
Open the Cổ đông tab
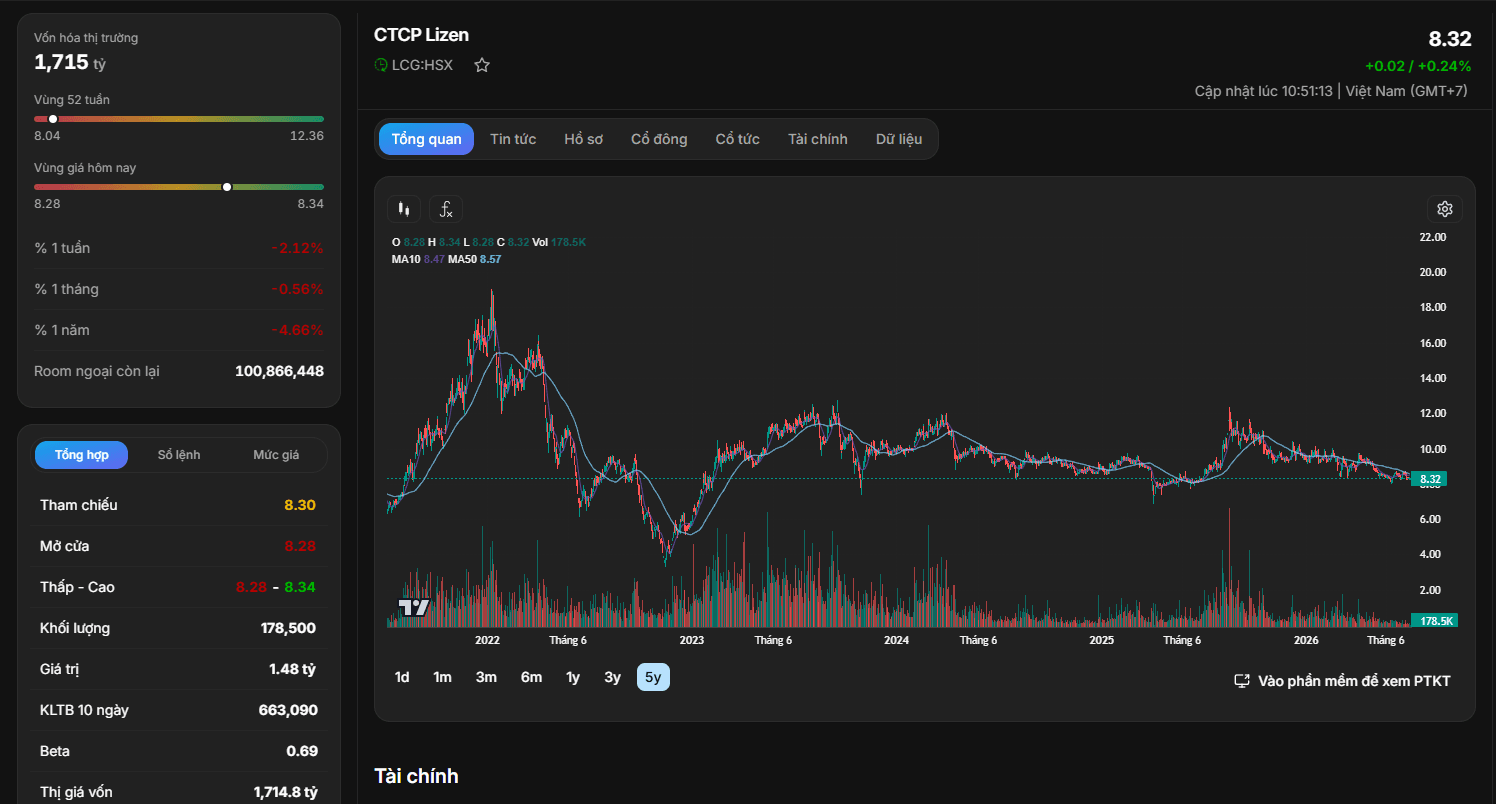click(659, 139)
